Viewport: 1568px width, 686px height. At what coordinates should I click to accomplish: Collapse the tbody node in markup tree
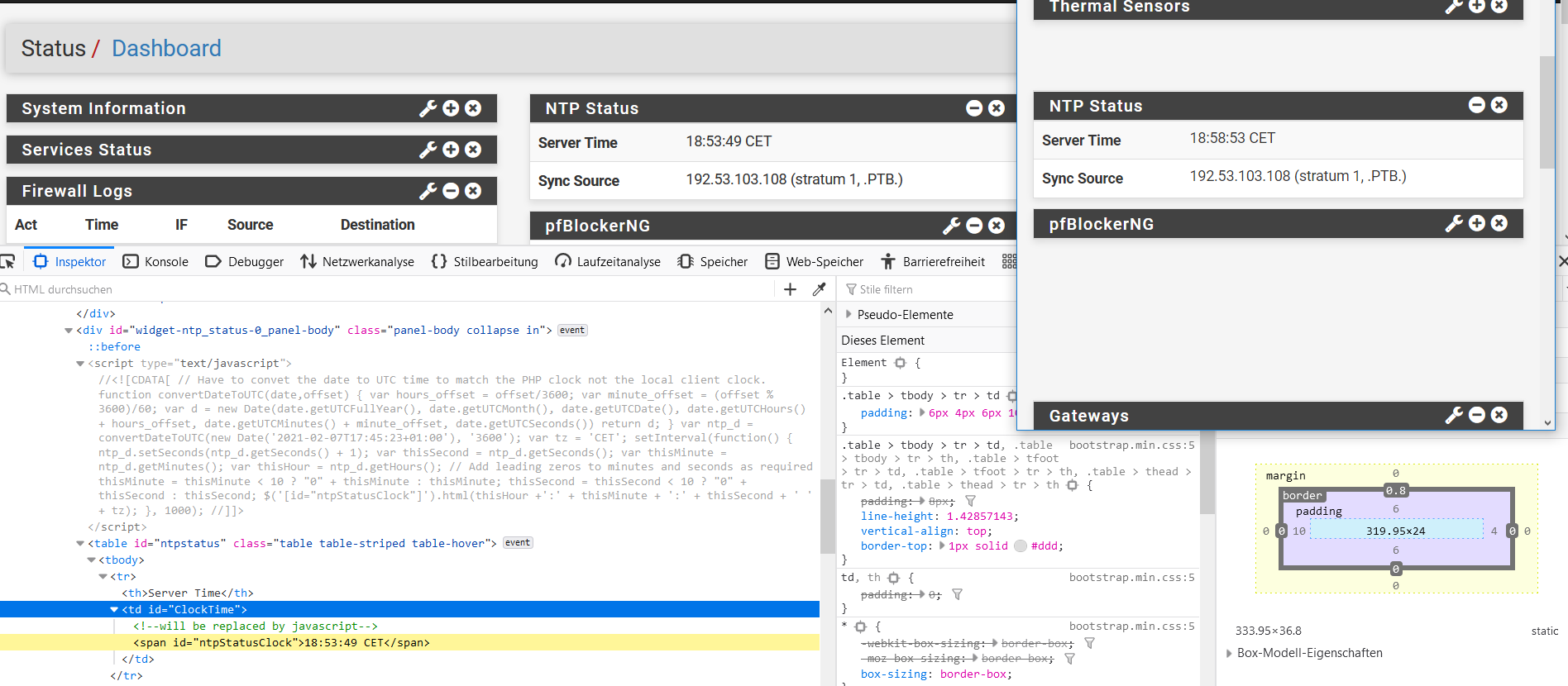click(x=92, y=560)
